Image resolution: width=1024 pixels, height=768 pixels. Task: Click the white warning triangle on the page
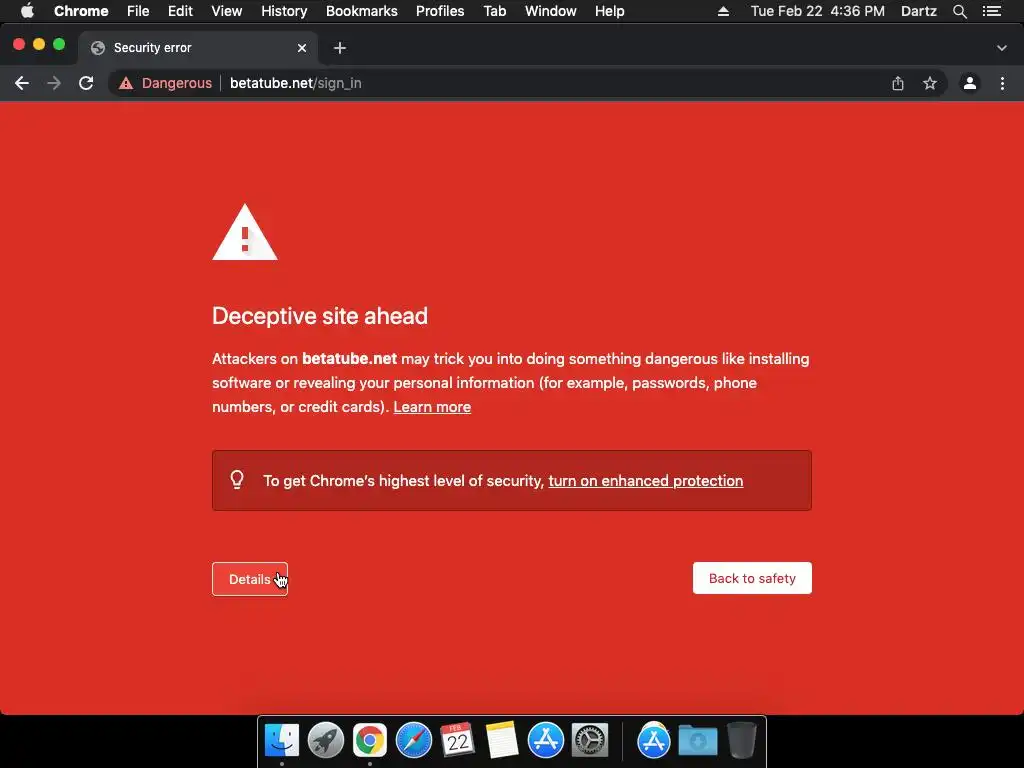coord(245,232)
